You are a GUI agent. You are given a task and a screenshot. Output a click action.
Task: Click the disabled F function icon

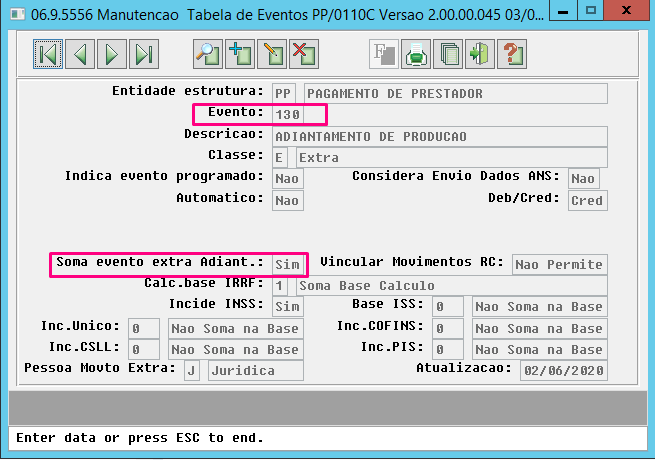coord(384,54)
